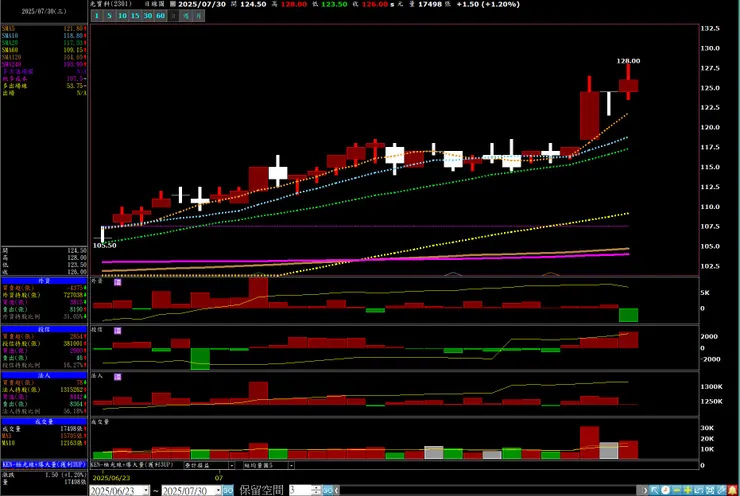
Task: Open the start date 2025/06/23 dropdown
Action: pos(146,491)
